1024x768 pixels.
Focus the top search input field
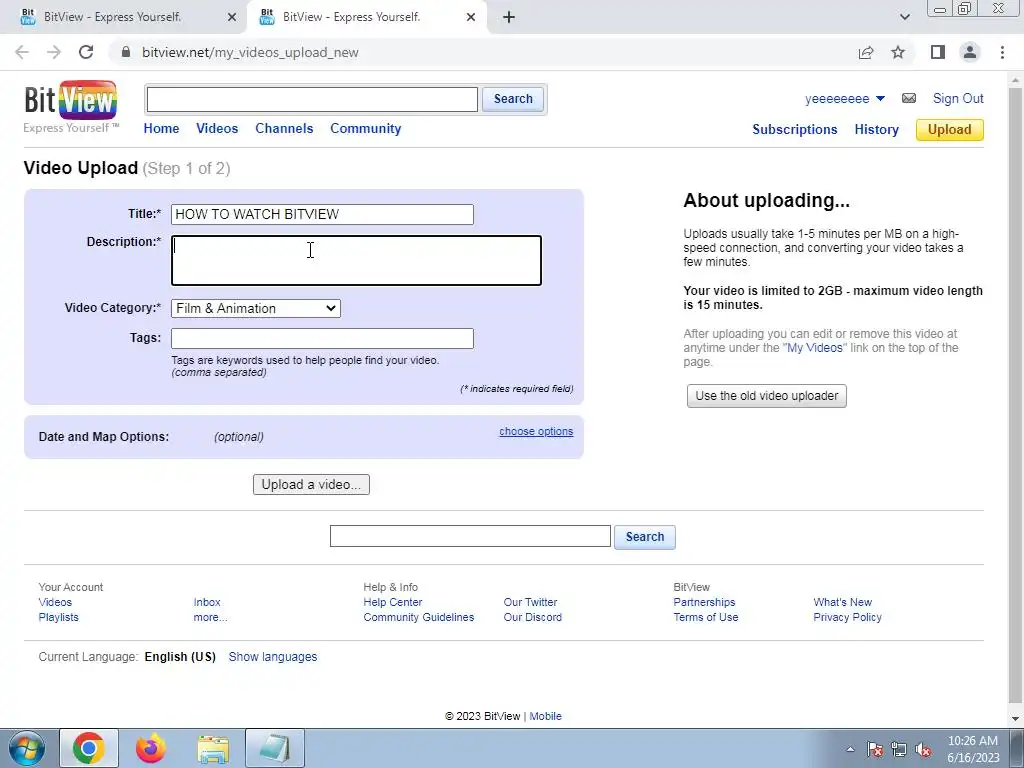312,99
